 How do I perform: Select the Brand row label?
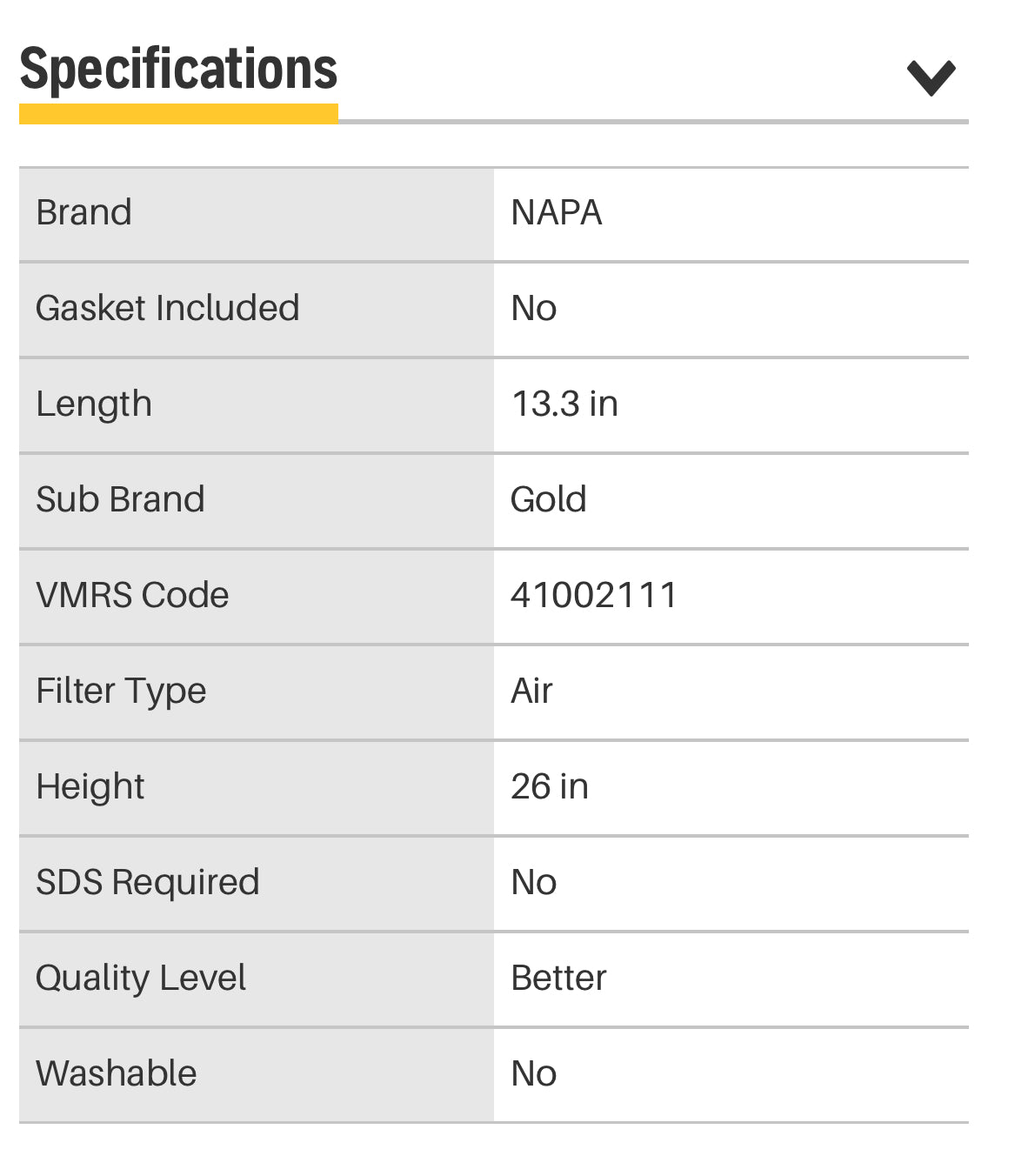(83, 212)
